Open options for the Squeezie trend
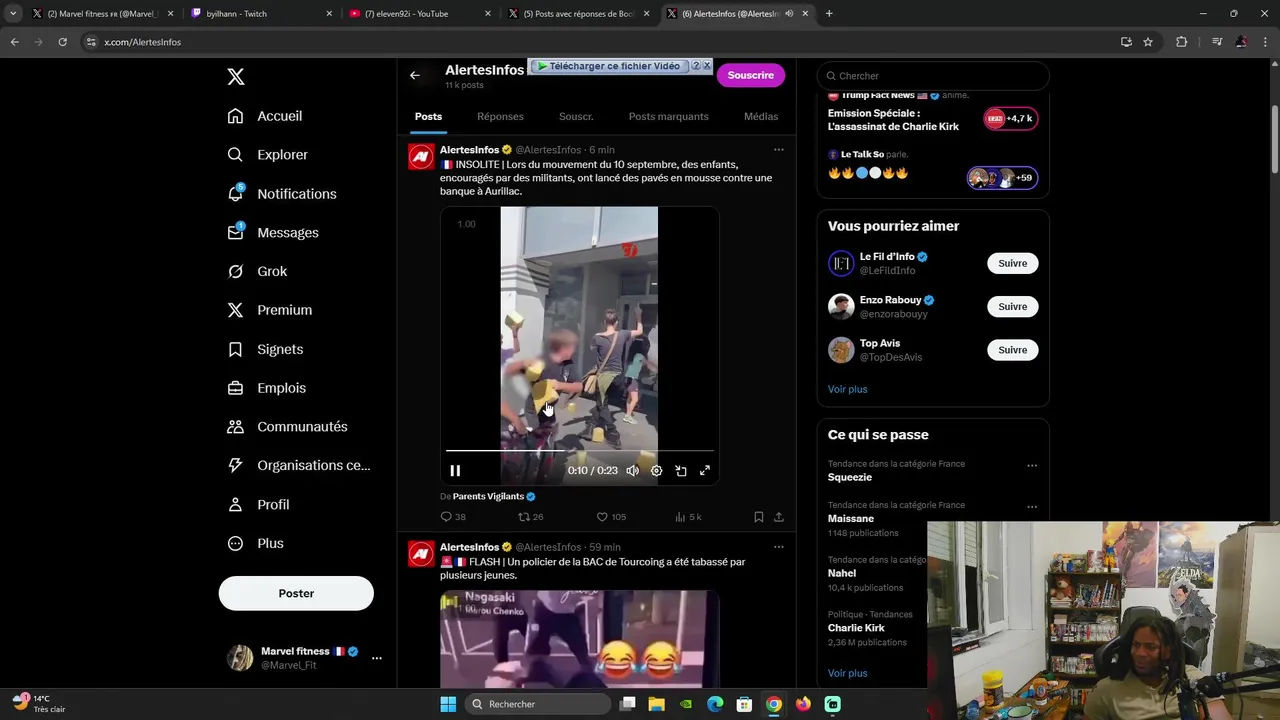This screenshot has height=720, width=1280. (1032, 465)
